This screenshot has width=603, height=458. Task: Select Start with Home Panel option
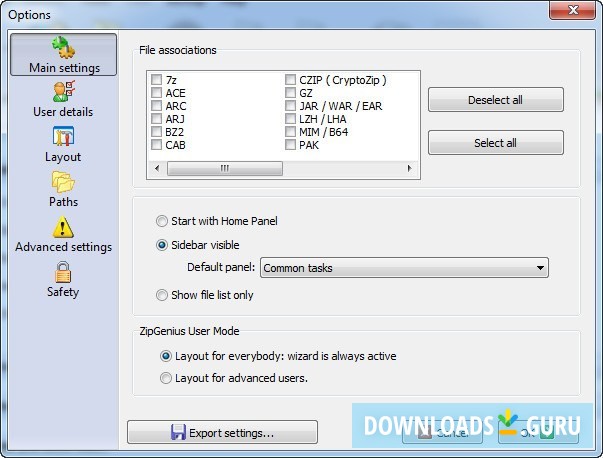pos(162,221)
